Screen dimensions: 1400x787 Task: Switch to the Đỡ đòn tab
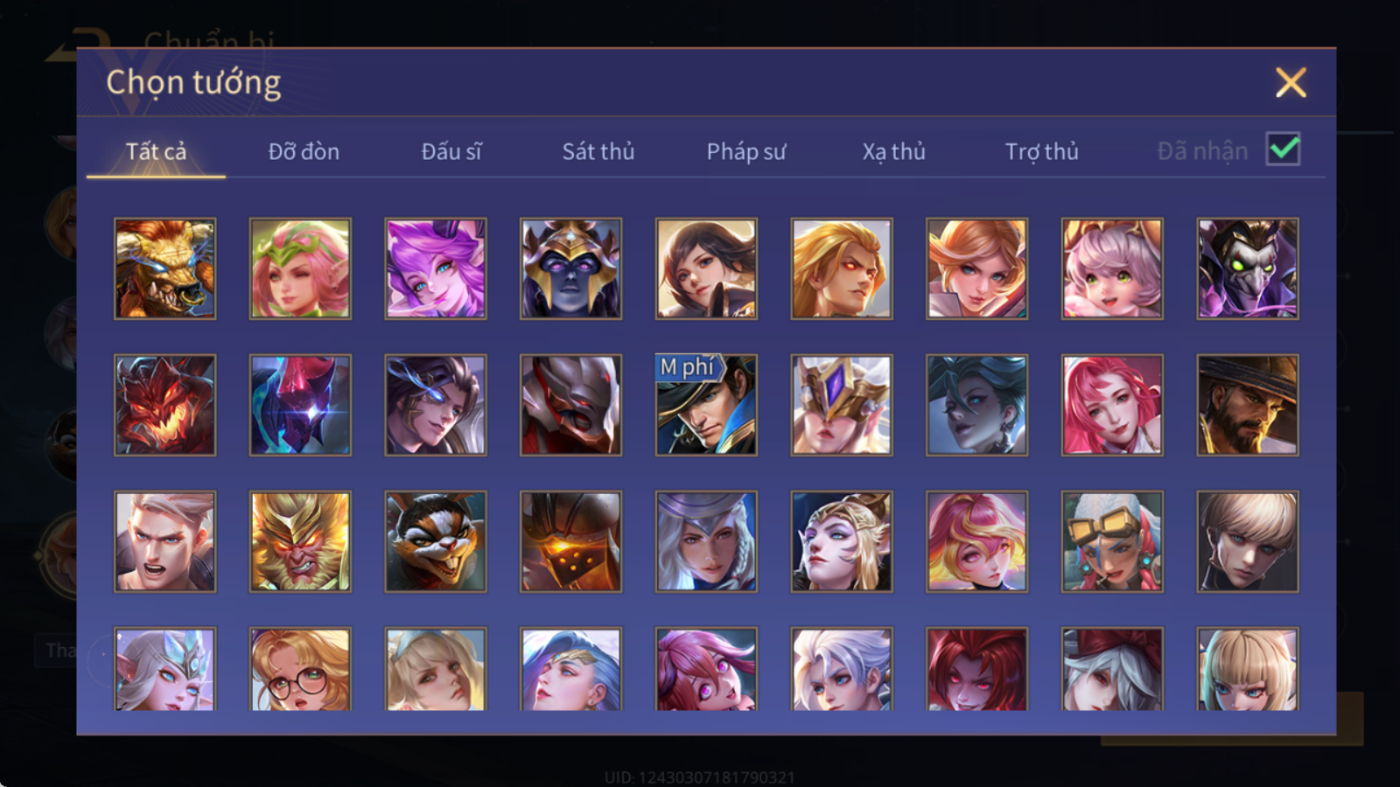pos(304,152)
